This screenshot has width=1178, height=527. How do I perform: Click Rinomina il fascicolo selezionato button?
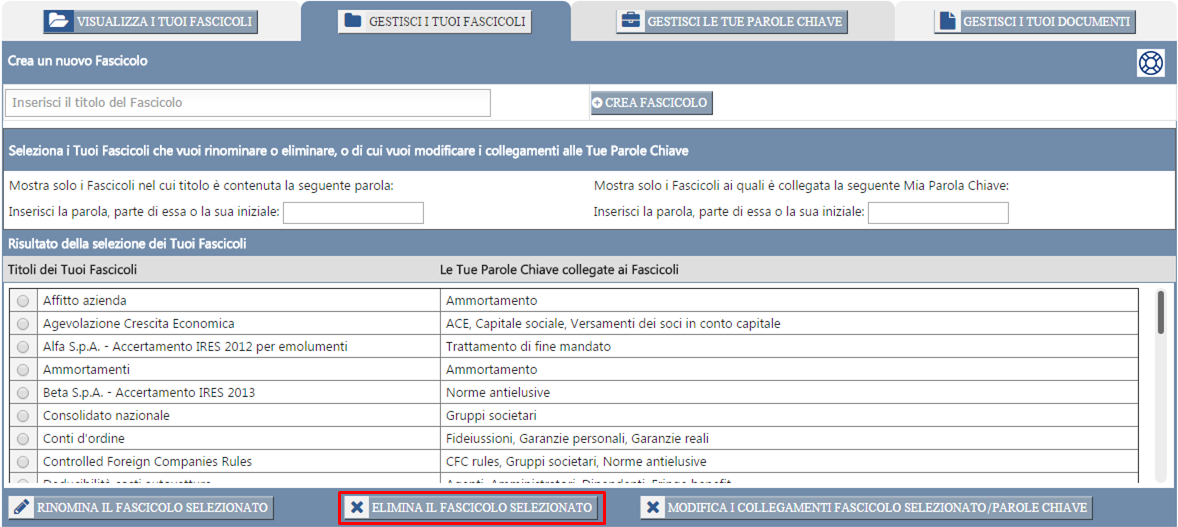[x=141, y=508]
